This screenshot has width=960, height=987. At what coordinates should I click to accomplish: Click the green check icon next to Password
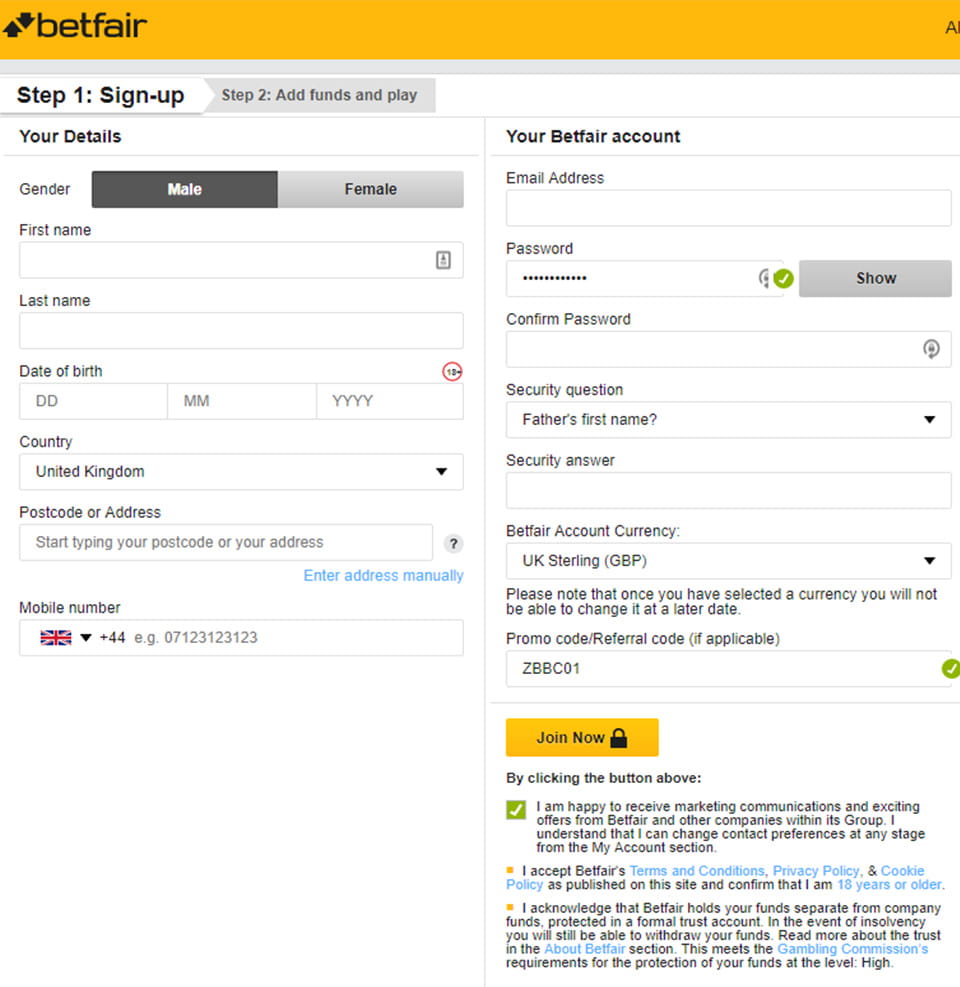[x=784, y=278]
